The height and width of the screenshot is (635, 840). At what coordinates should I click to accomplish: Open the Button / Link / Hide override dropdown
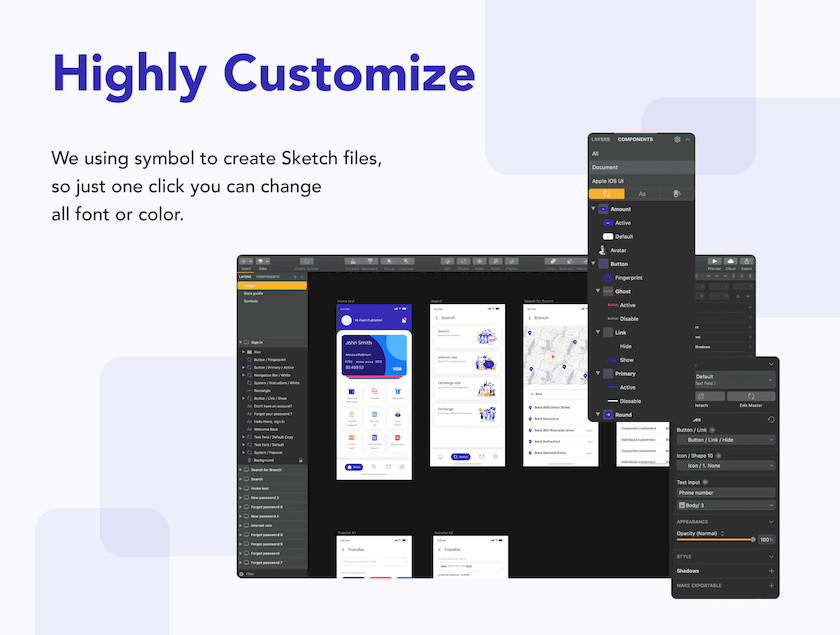click(725, 440)
